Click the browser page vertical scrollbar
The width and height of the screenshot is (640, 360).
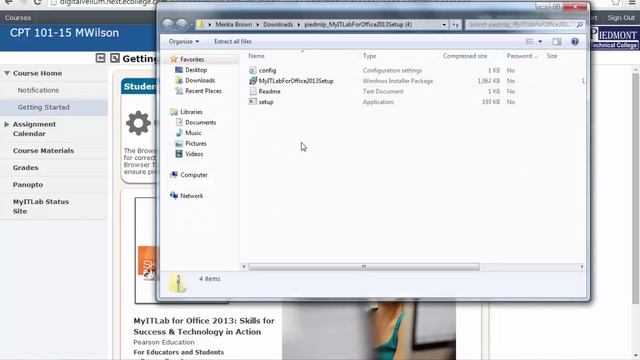pyautogui.click(x=636, y=188)
